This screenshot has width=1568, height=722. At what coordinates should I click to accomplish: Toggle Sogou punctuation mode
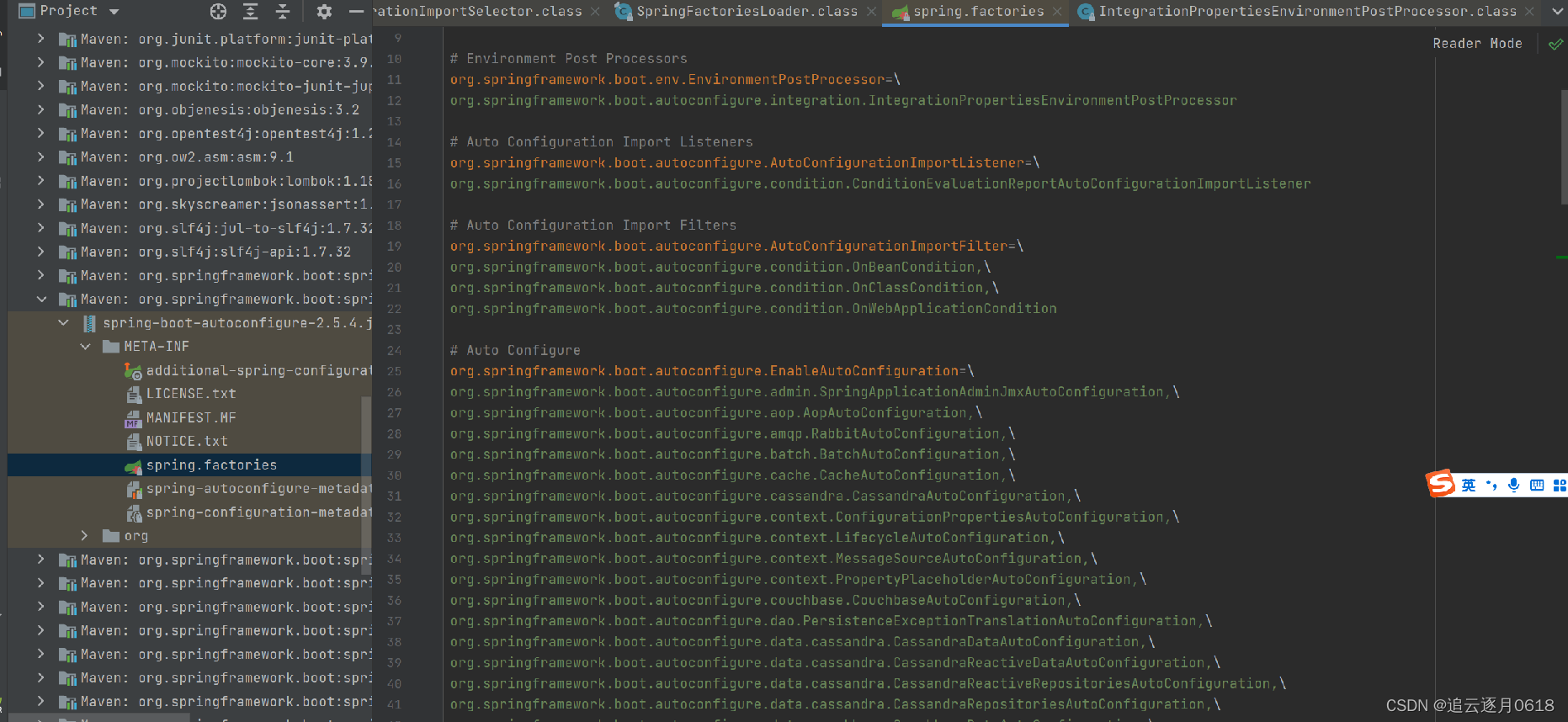point(1491,486)
